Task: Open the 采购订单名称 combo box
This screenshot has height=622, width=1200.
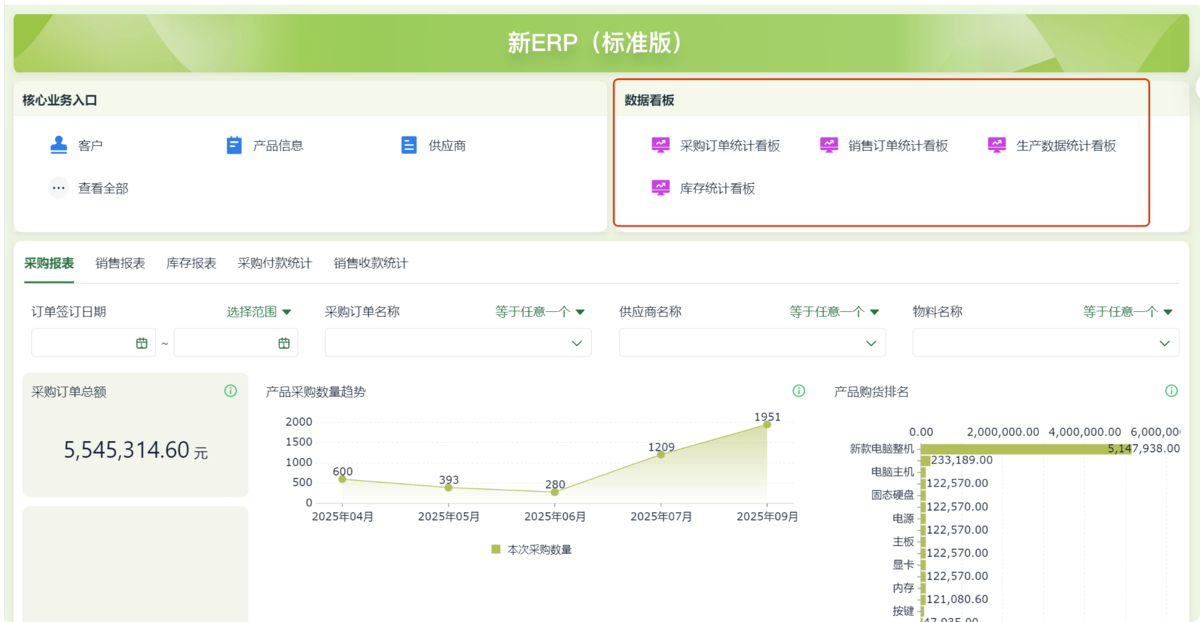Action: tap(457, 343)
